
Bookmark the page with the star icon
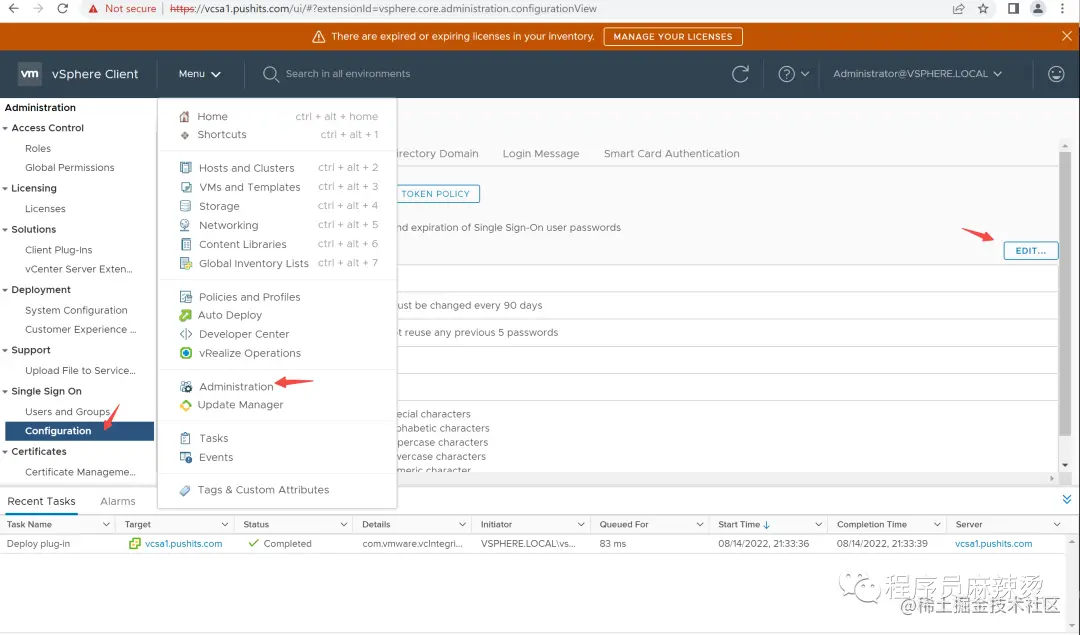click(983, 9)
